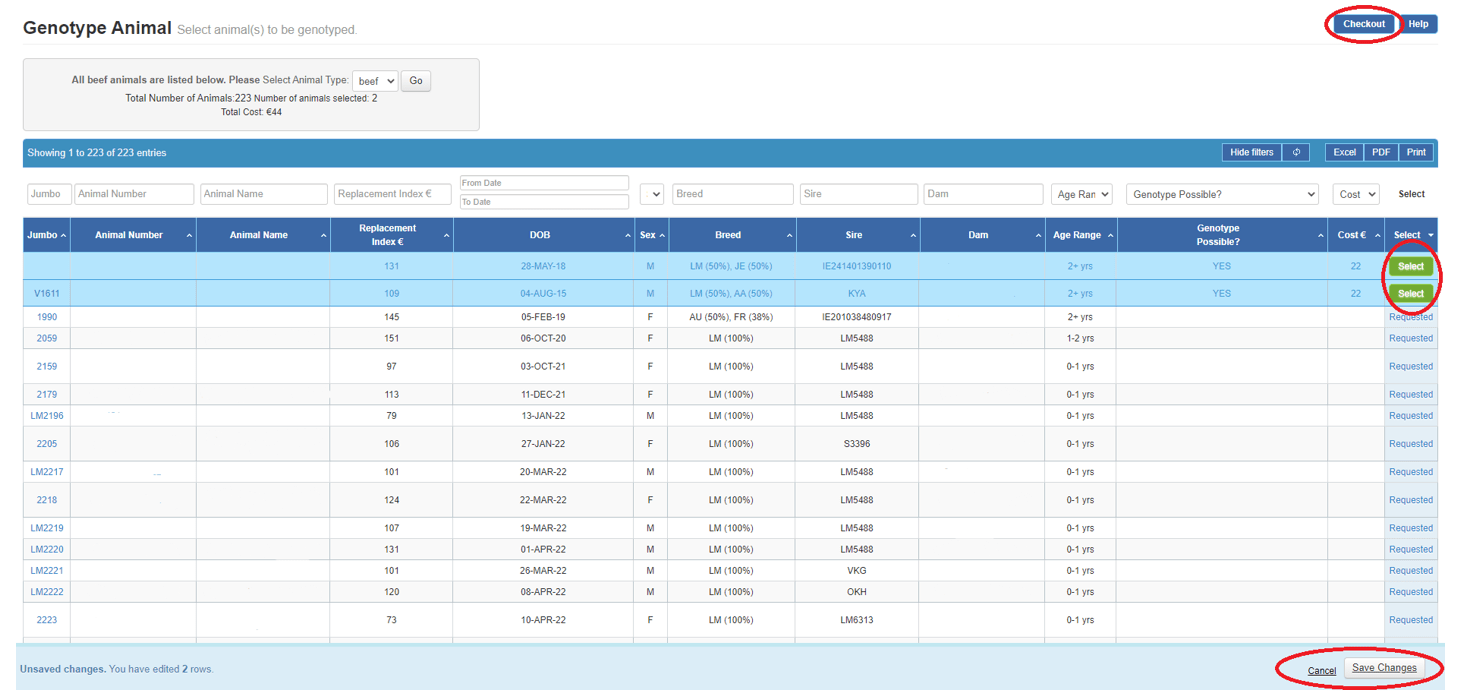
Task: Sort by Animal Number column arrow
Action: [189, 236]
